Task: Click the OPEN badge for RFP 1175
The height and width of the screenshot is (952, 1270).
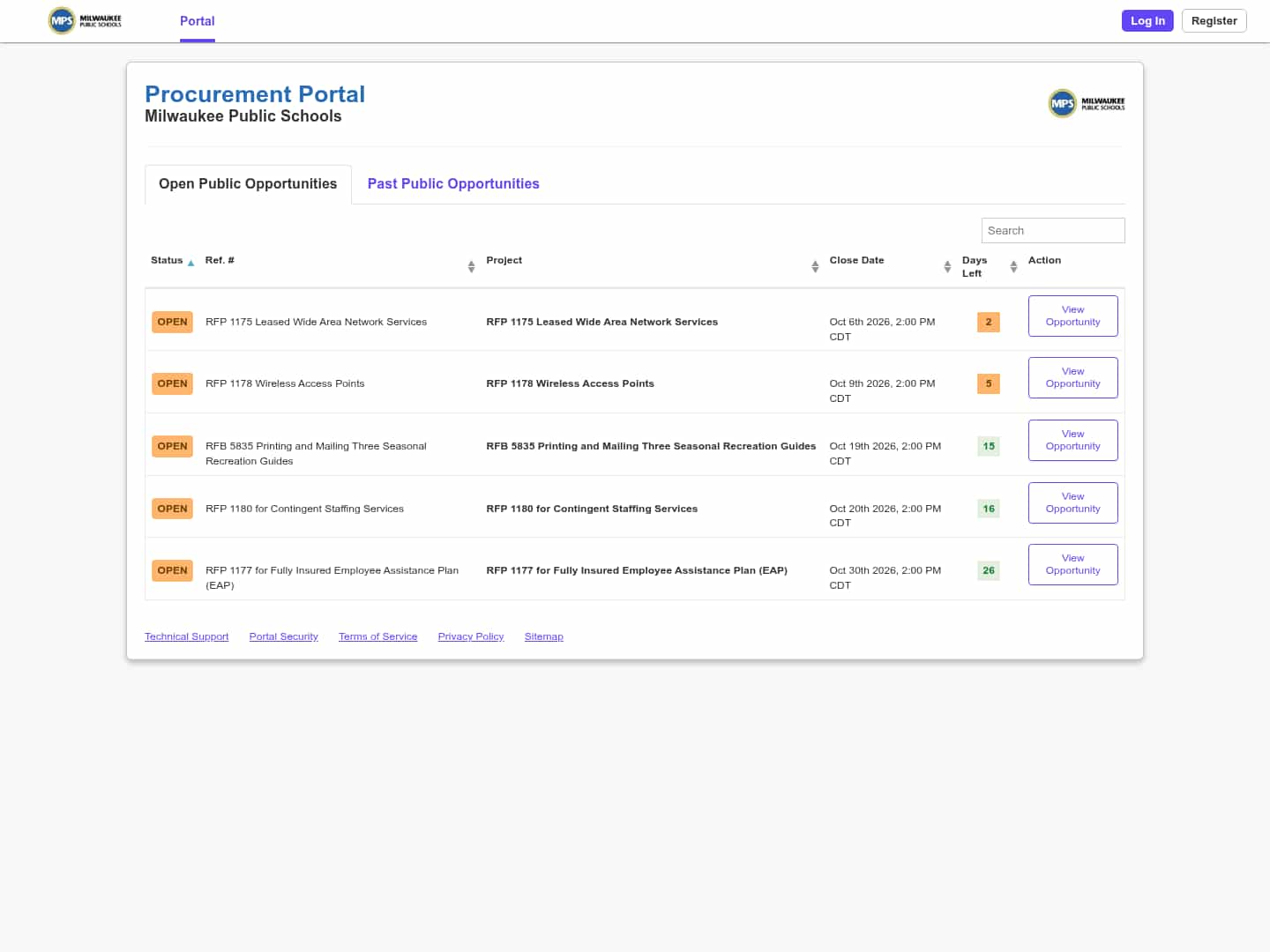Action: pyautogui.click(x=173, y=322)
